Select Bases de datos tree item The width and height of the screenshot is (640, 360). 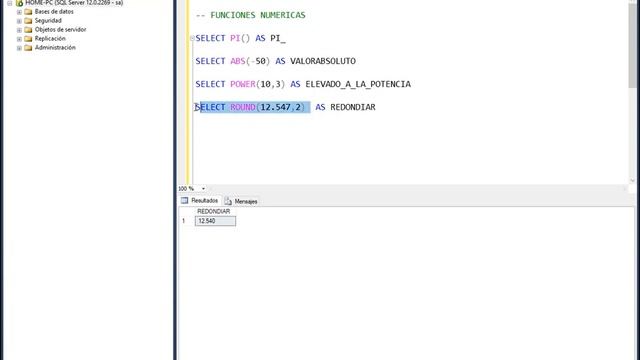tap(54, 12)
